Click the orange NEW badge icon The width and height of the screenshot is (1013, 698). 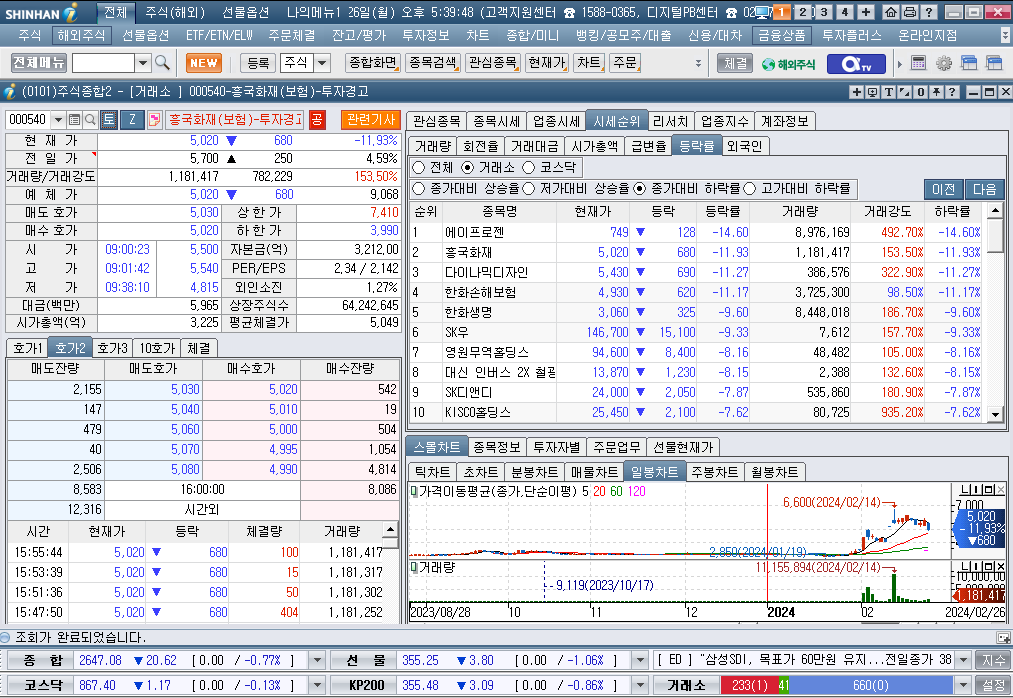pos(204,63)
